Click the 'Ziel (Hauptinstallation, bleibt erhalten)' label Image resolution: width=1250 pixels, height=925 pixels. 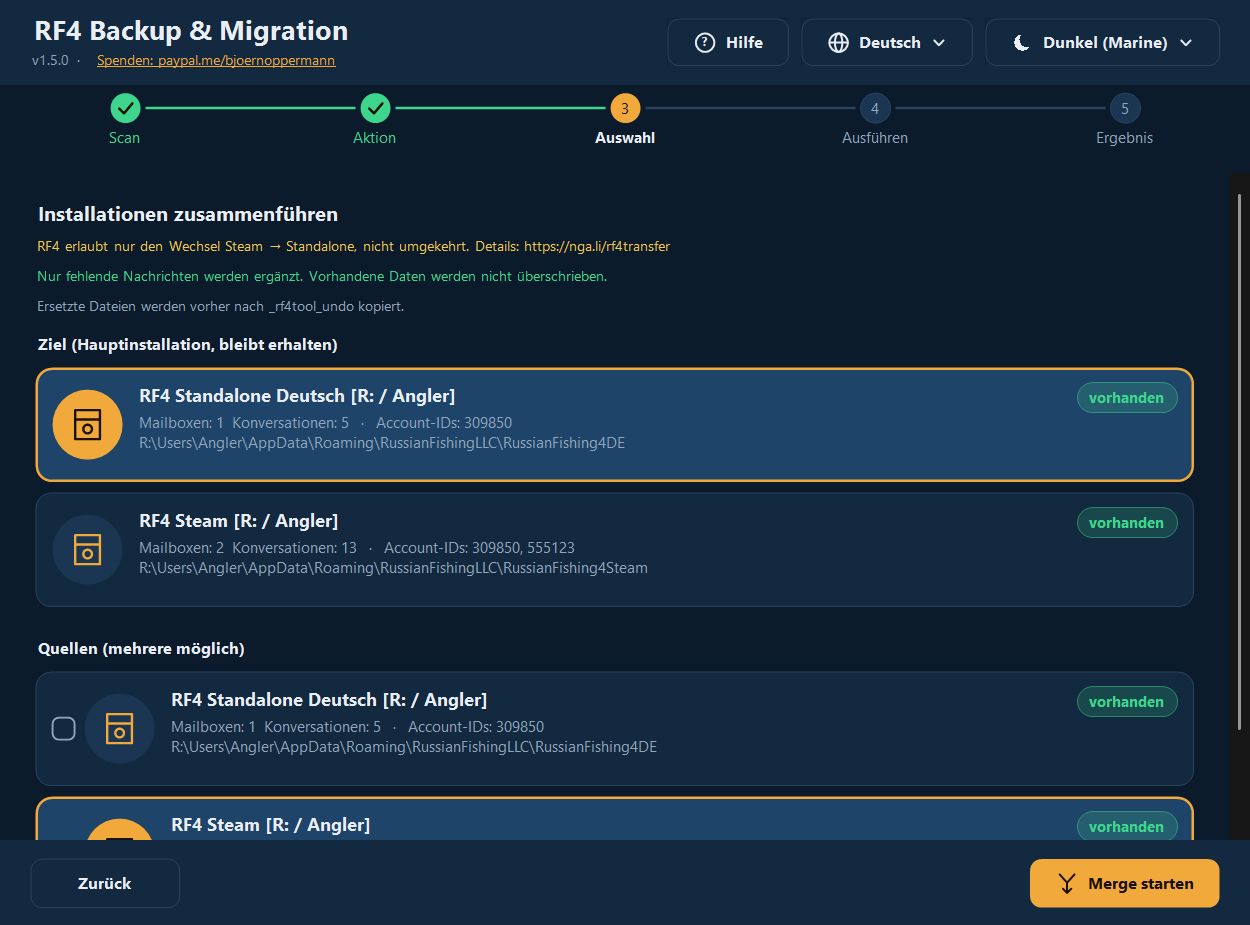(x=188, y=345)
